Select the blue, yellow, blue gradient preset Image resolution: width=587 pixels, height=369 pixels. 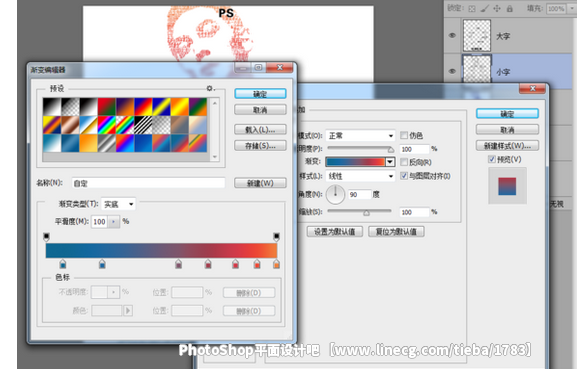pos(161,107)
